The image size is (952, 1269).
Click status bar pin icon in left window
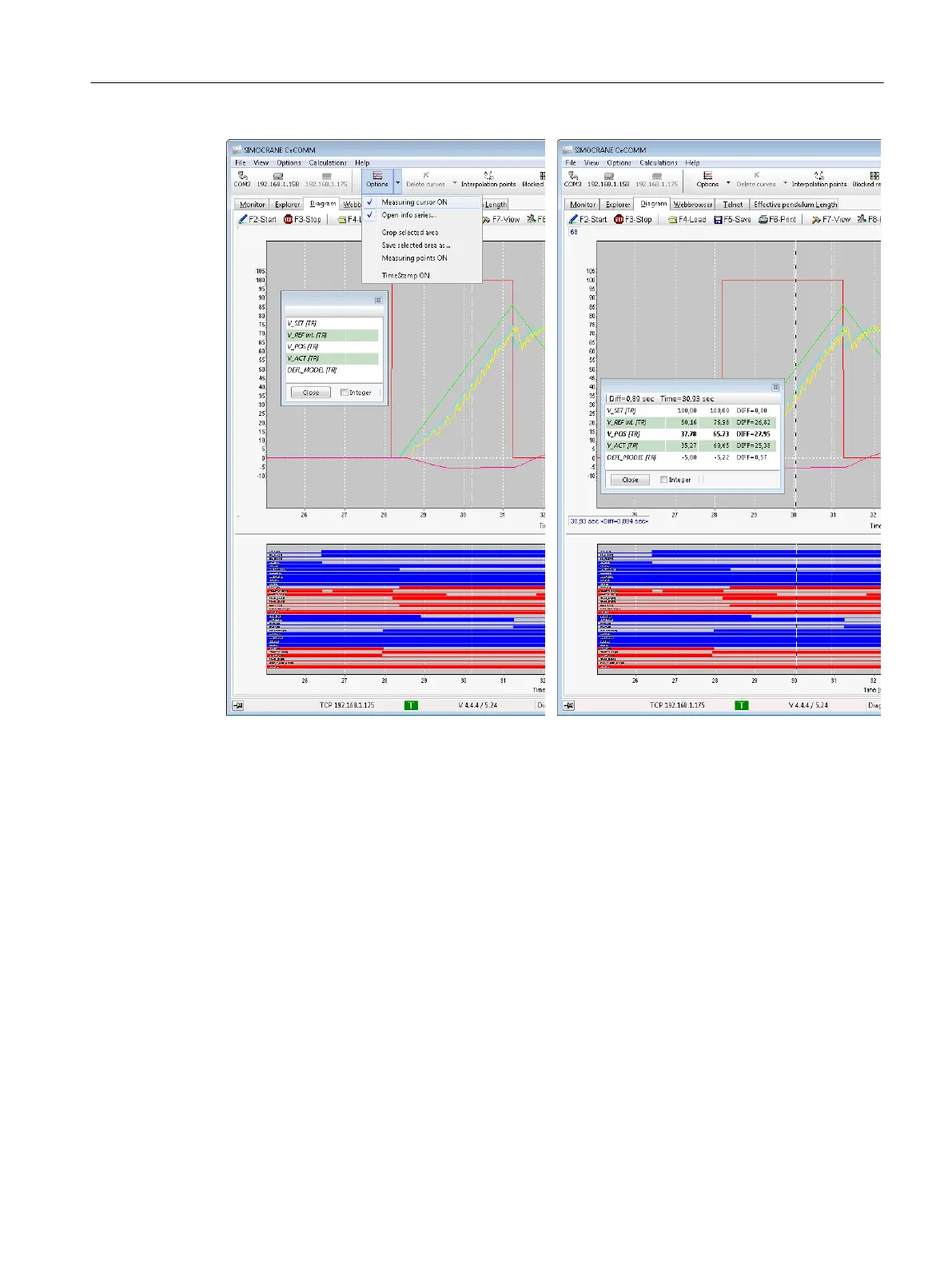[237, 705]
